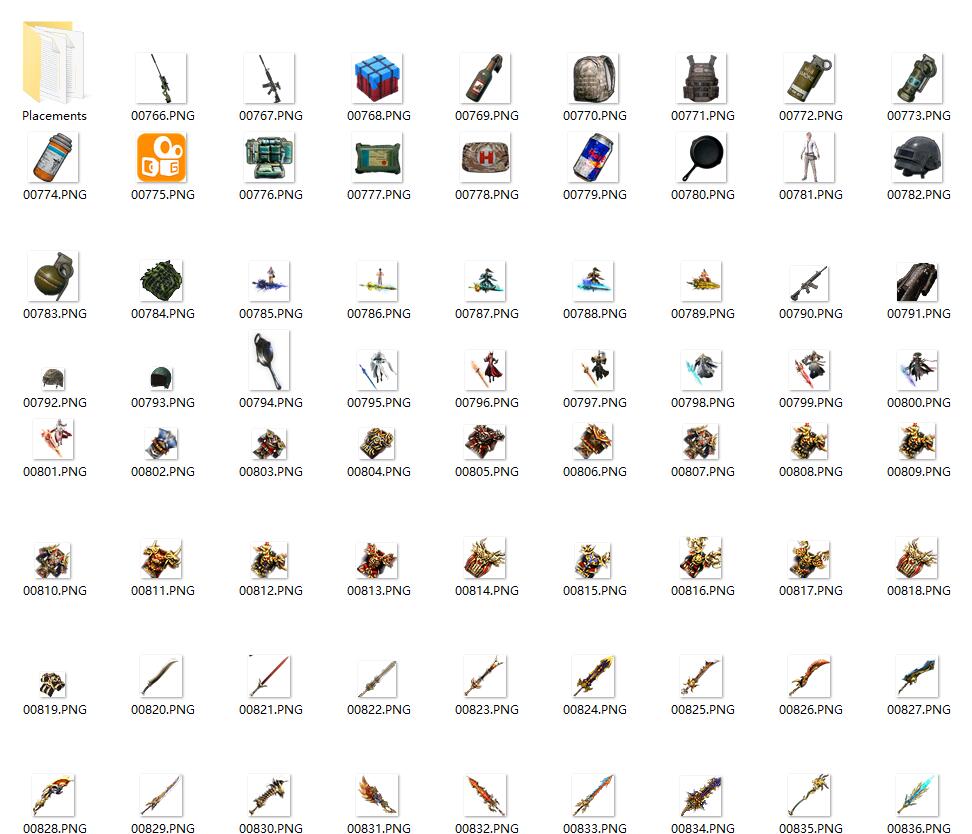Select the dark gun stock image 00791.PNG
972x834 pixels.
pos(917,281)
